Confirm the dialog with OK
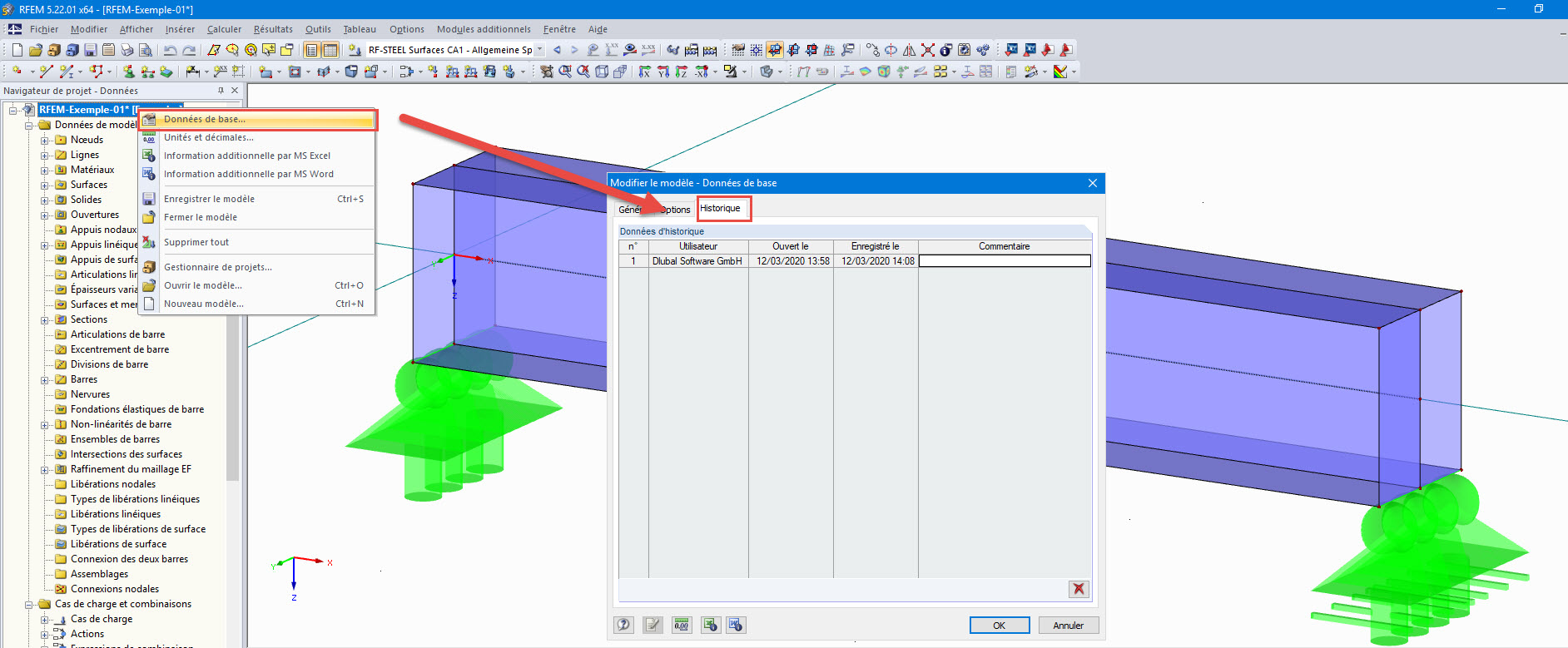1568x648 pixels. coord(1000,626)
